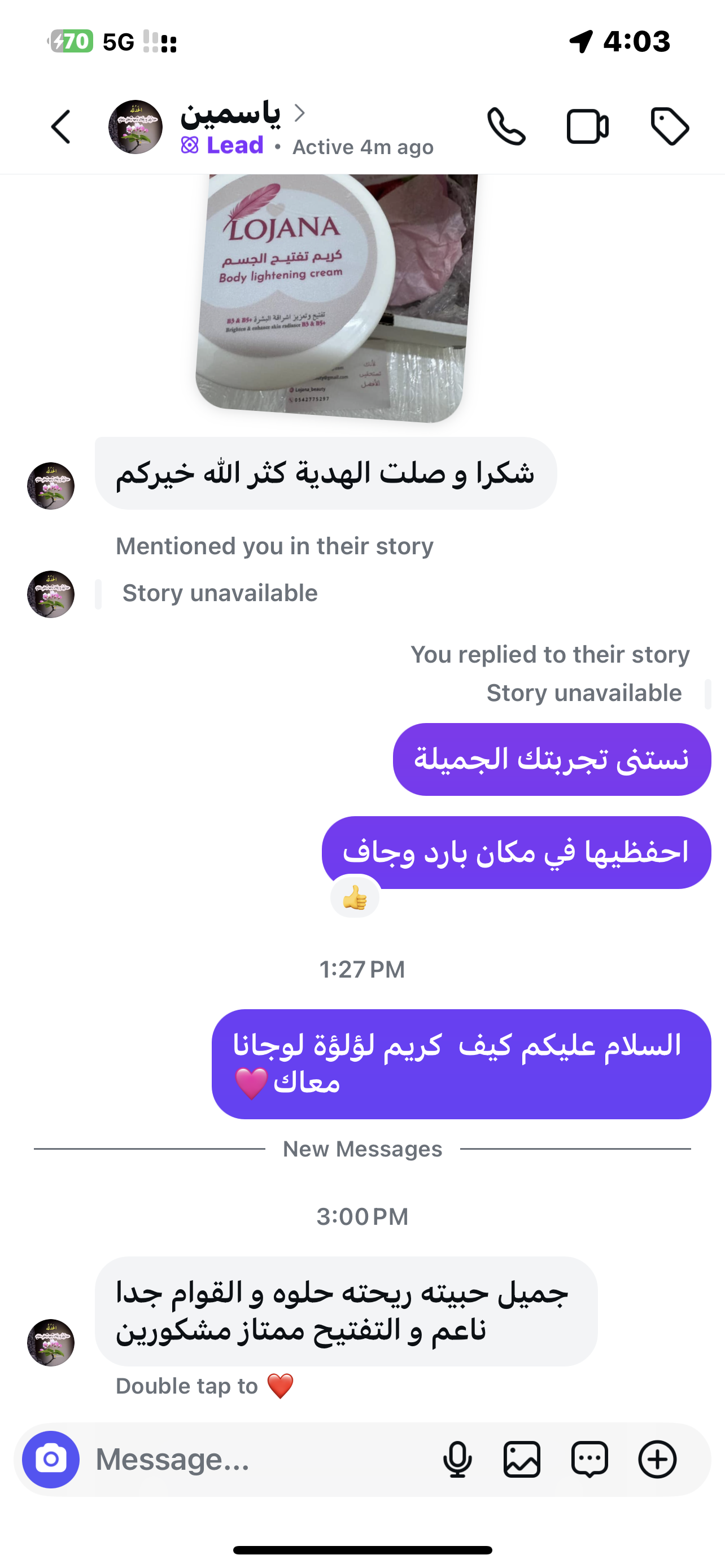This screenshot has height=1568, width=725.
Task: Open saved replies chat bubble icon
Action: click(x=589, y=1459)
